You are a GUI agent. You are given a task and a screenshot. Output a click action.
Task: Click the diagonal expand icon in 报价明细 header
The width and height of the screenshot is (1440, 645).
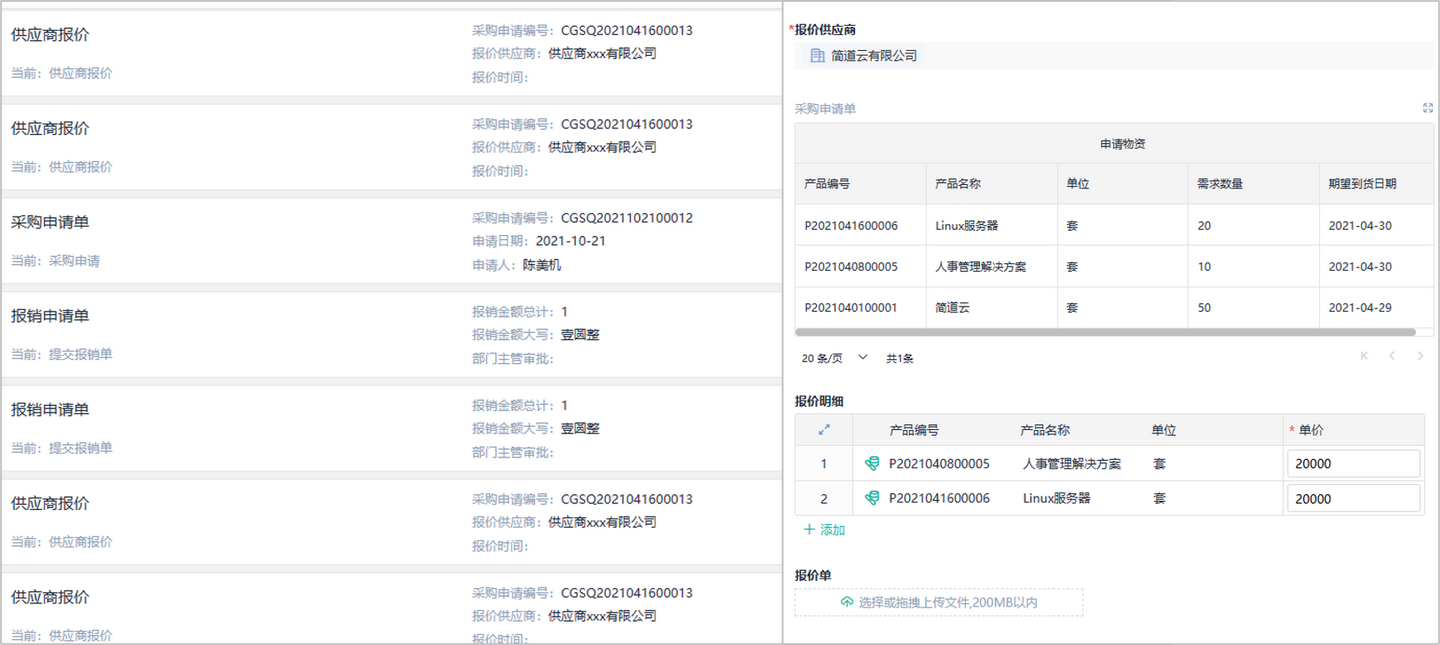(823, 429)
